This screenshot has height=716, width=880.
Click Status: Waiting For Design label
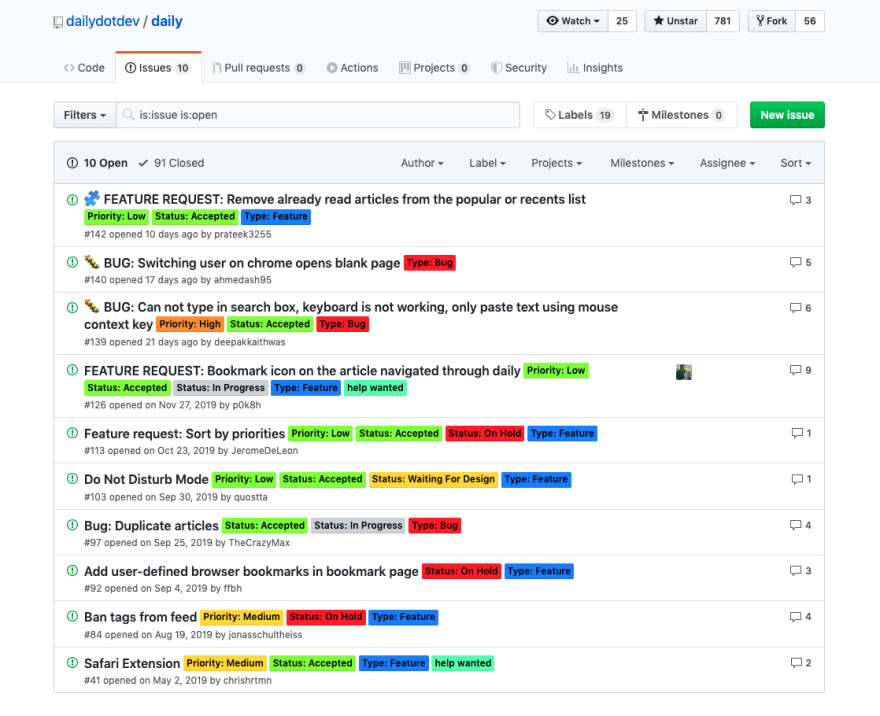pyautogui.click(x=433, y=479)
